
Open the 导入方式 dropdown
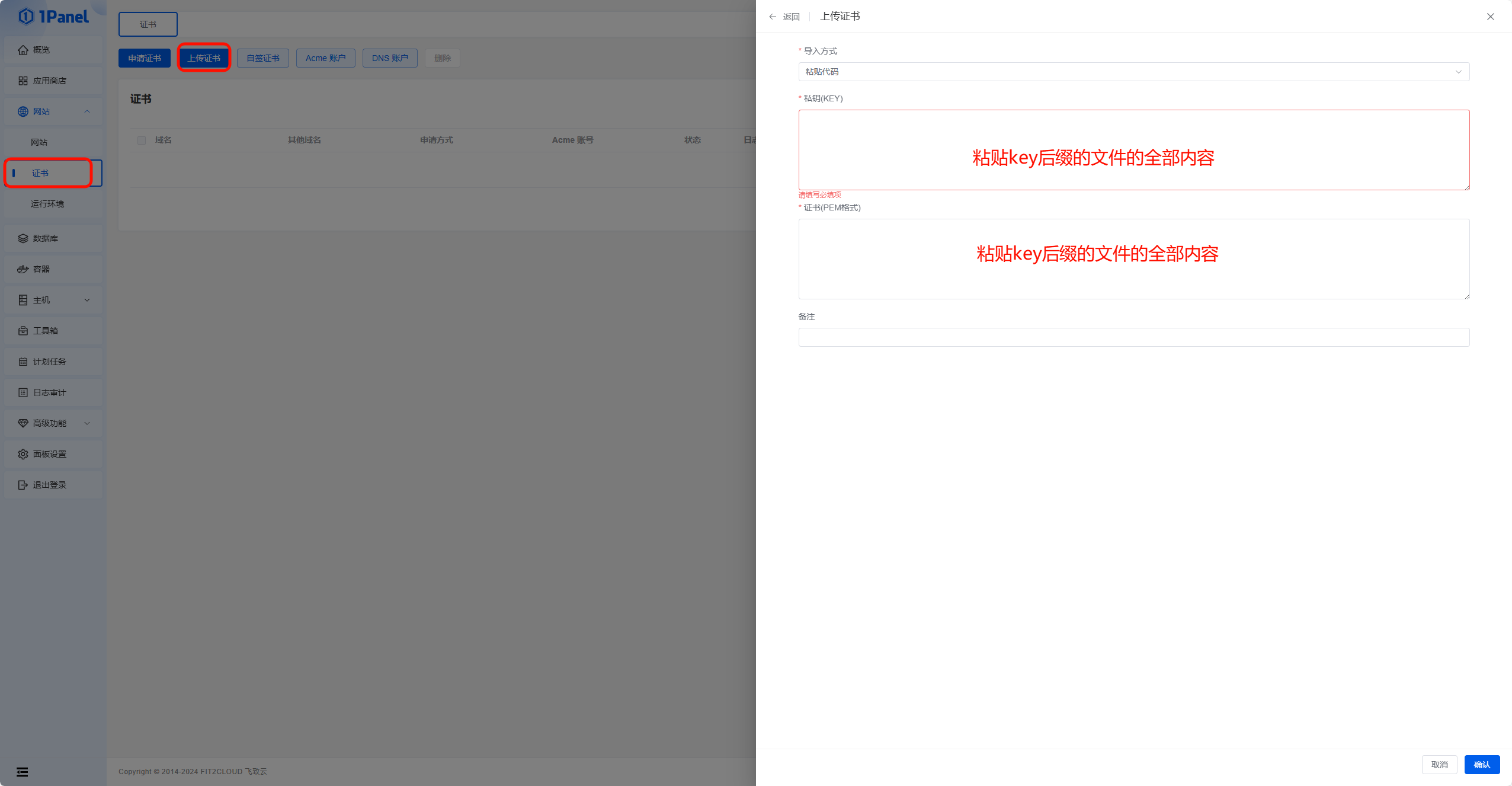pos(1133,72)
